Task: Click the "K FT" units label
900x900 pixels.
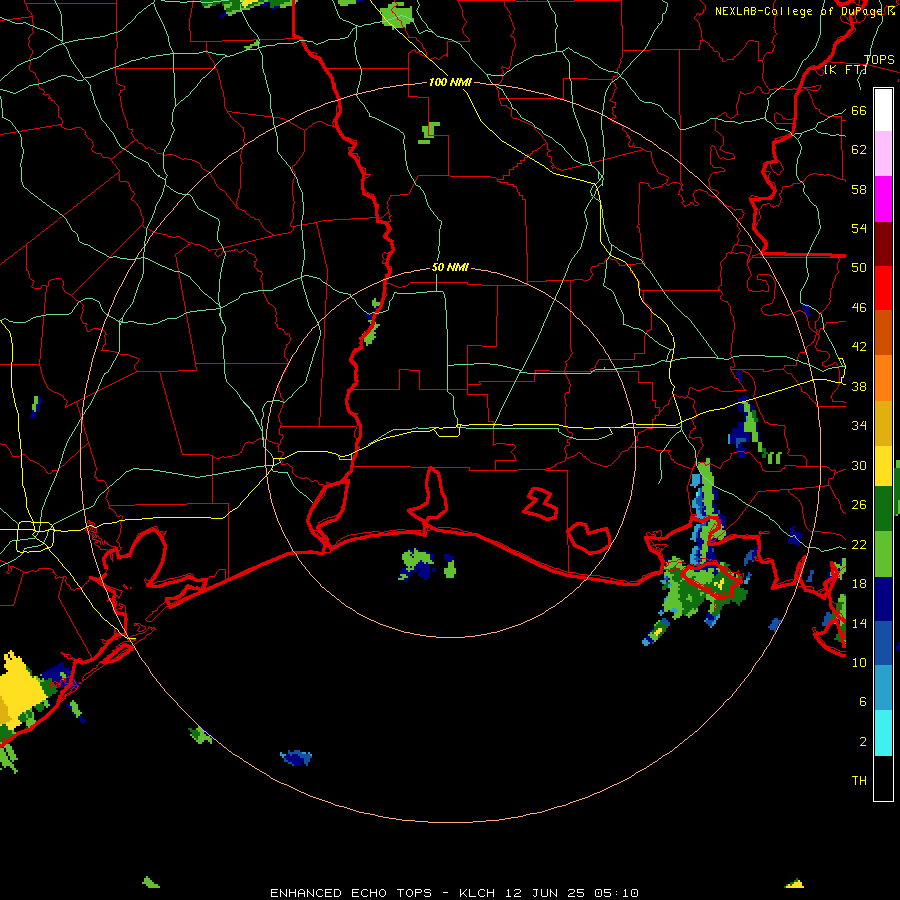Action: 845,70
